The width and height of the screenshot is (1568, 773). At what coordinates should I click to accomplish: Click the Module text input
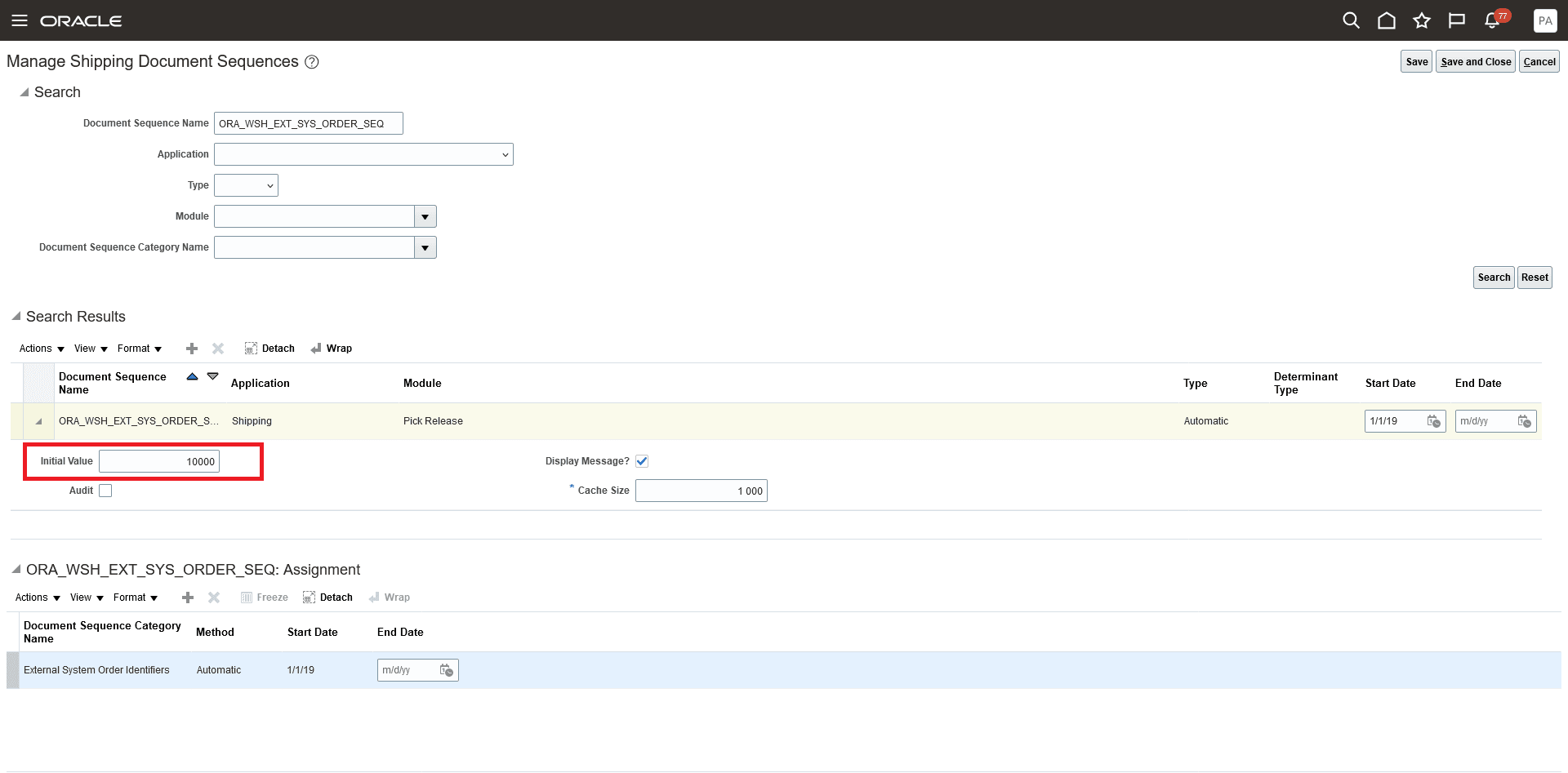pyautogui.click(x=314, y=216)
